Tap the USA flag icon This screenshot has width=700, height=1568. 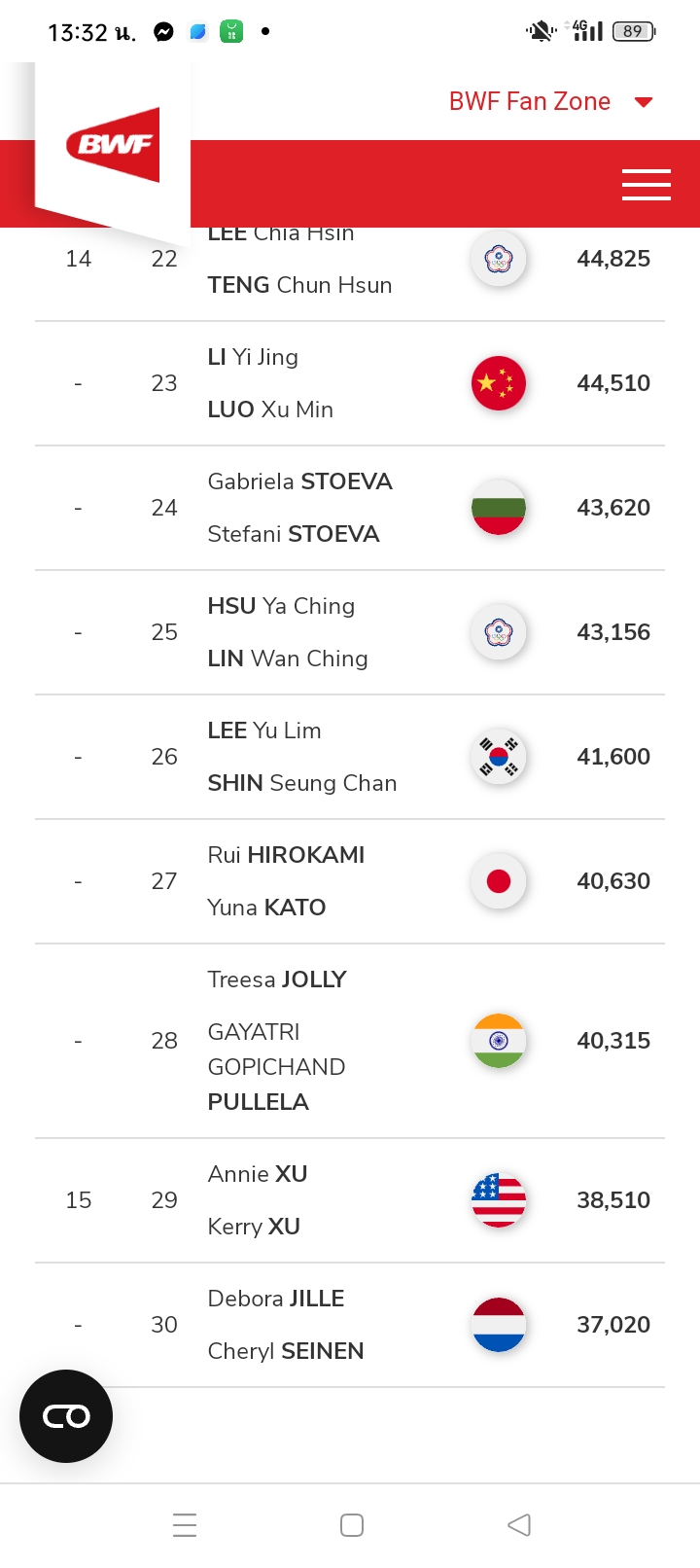coord(499,1200)
